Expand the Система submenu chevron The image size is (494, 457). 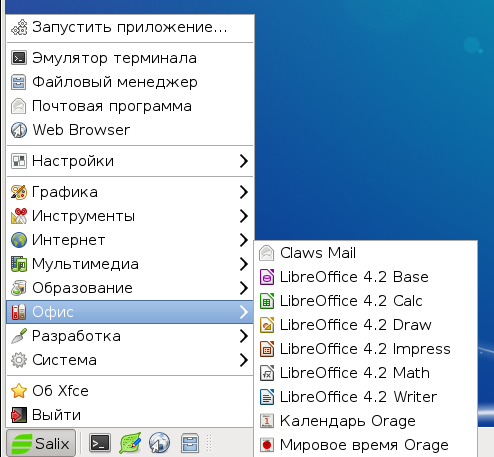244,360
